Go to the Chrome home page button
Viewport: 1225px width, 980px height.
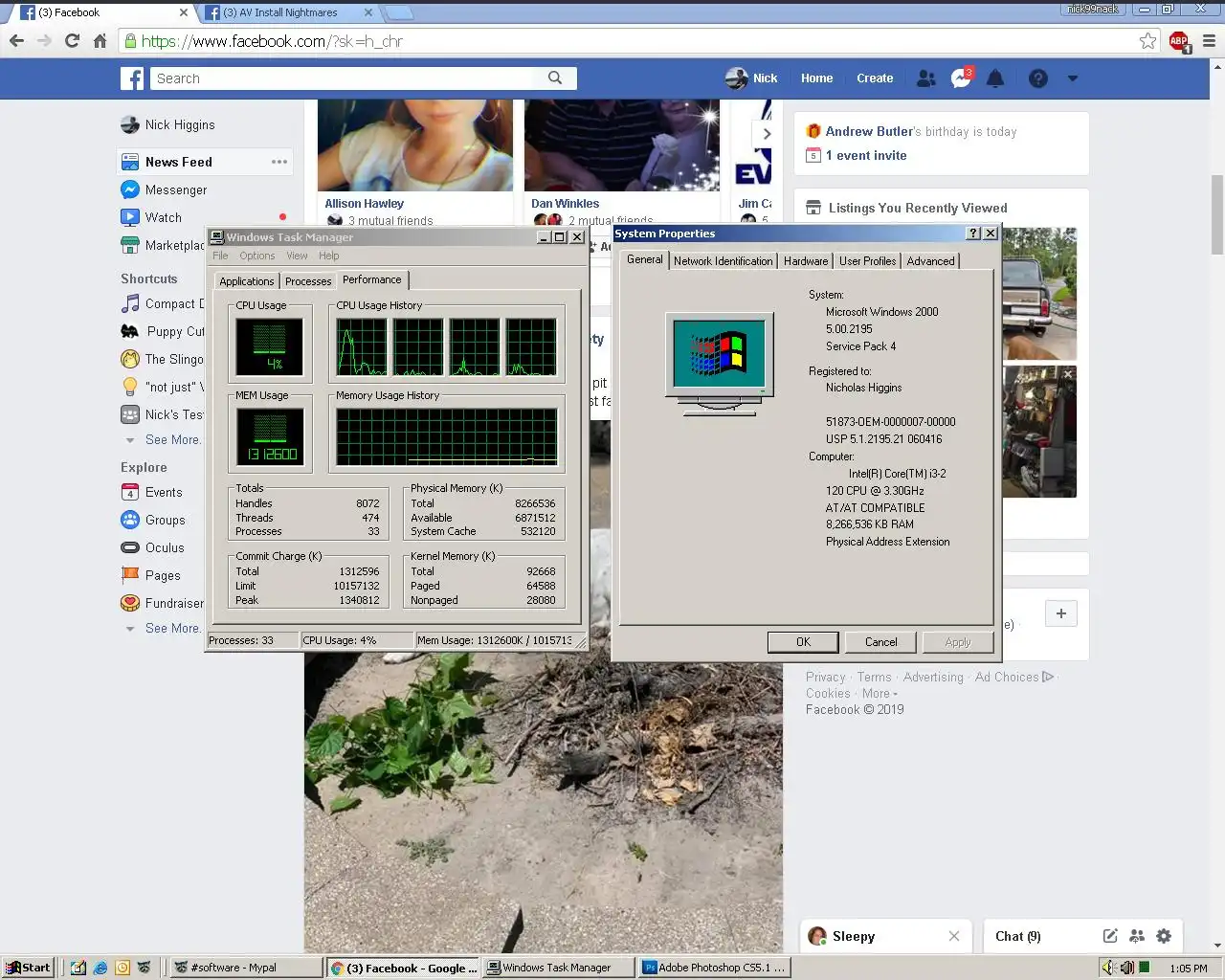coord(100,41)
